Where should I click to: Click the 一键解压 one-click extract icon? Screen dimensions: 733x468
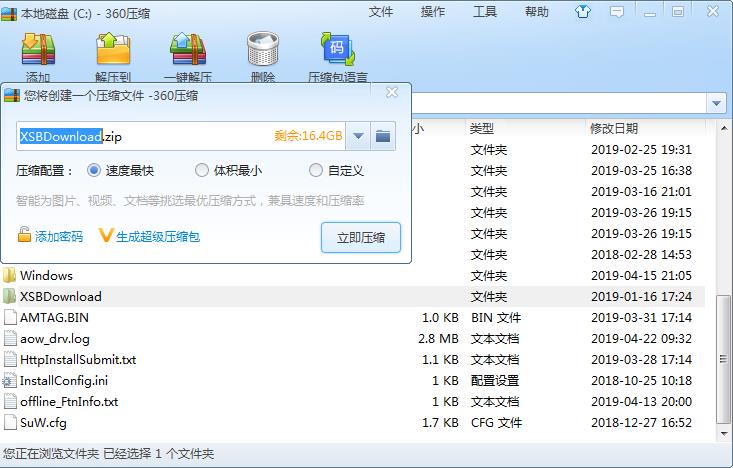188,49
